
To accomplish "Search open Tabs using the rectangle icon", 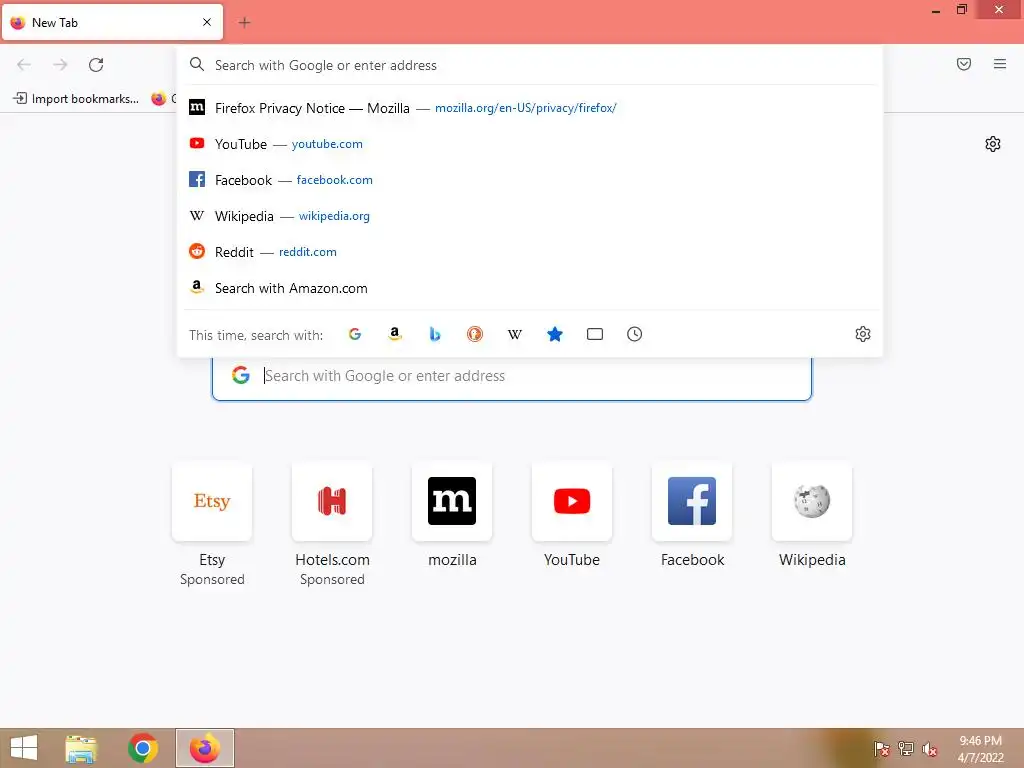I will coord(594,334).
